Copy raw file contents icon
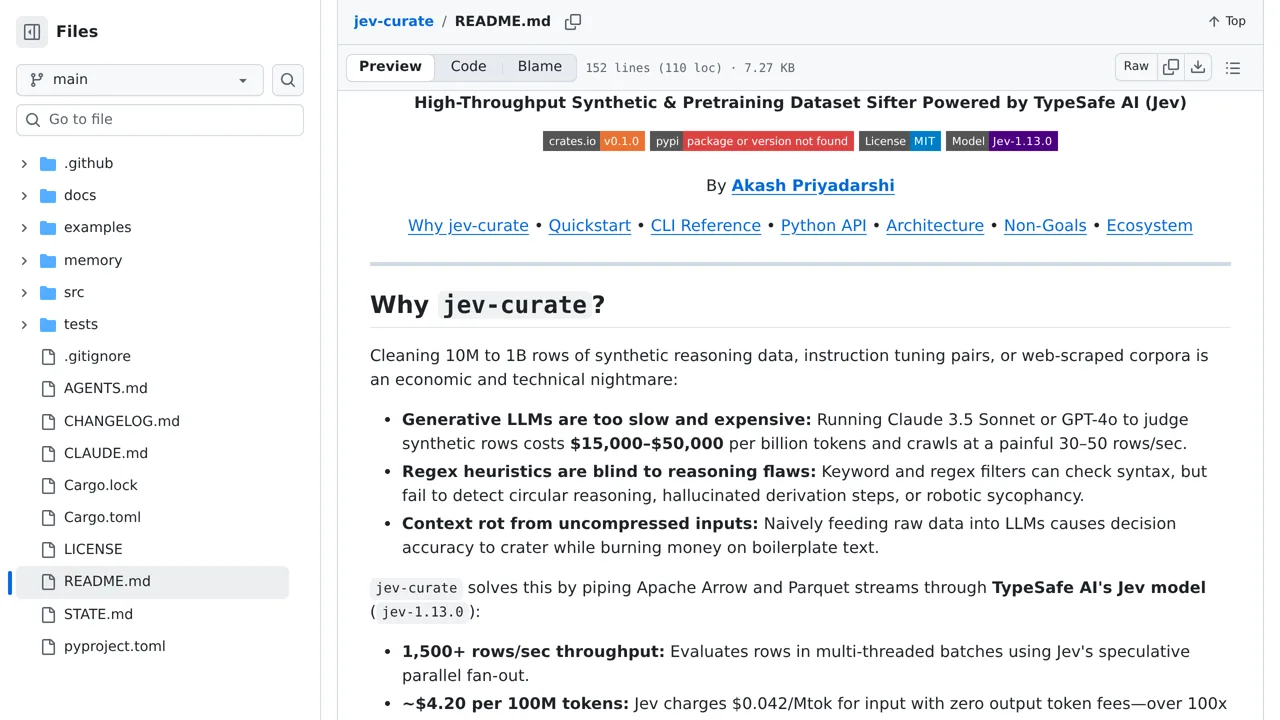 pos(1171,67)
